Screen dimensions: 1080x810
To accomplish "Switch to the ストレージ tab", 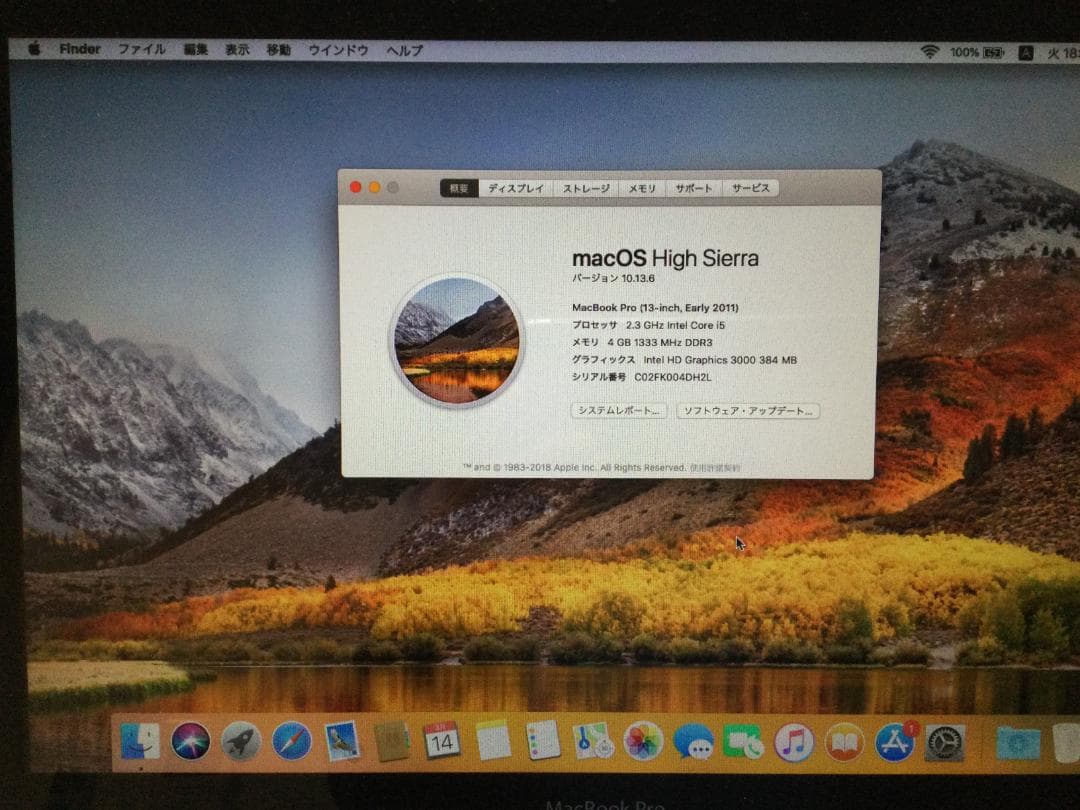I will (585, 188).
